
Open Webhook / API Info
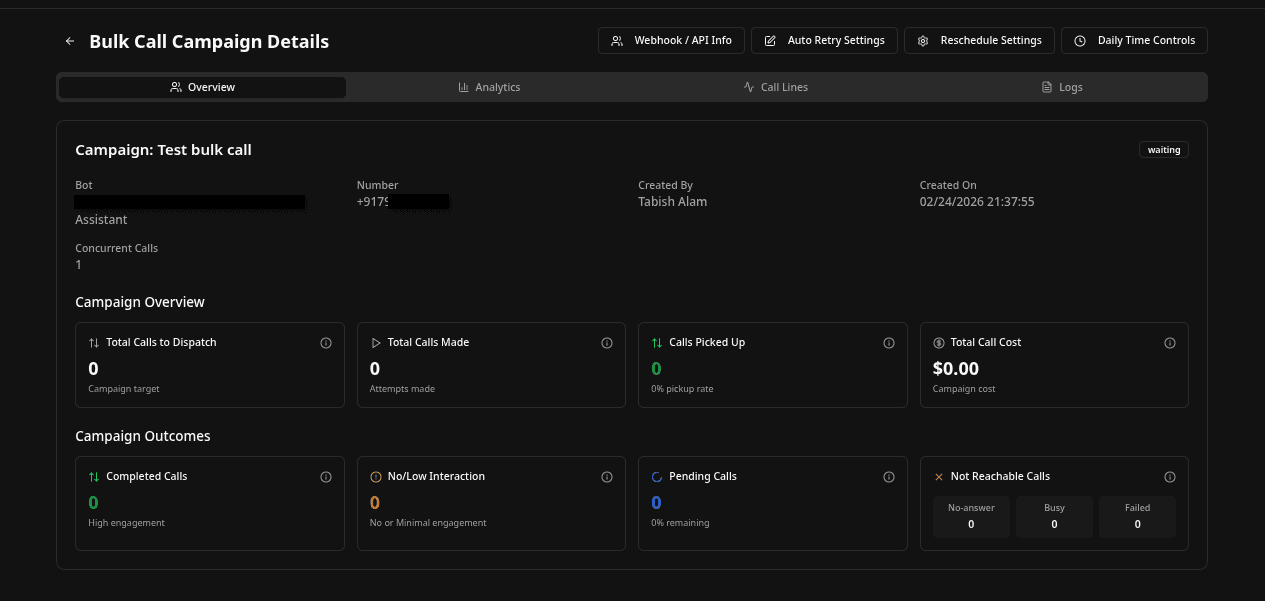tap(671, 40)
